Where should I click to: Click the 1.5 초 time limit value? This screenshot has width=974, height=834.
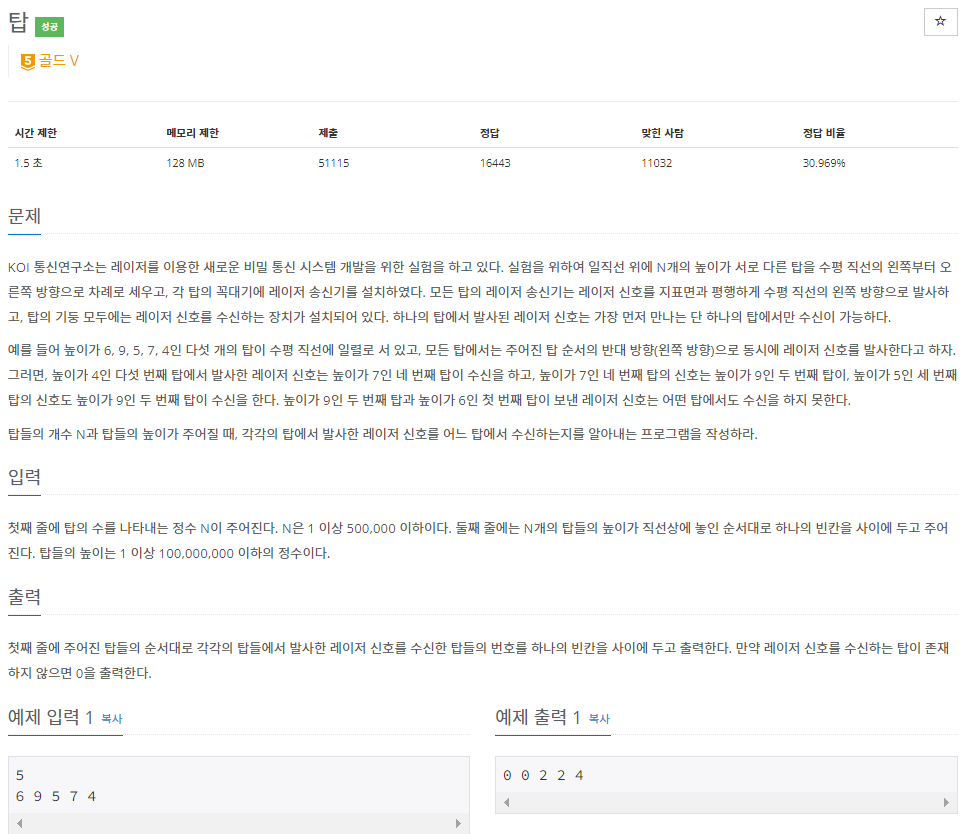coord(29,163)
